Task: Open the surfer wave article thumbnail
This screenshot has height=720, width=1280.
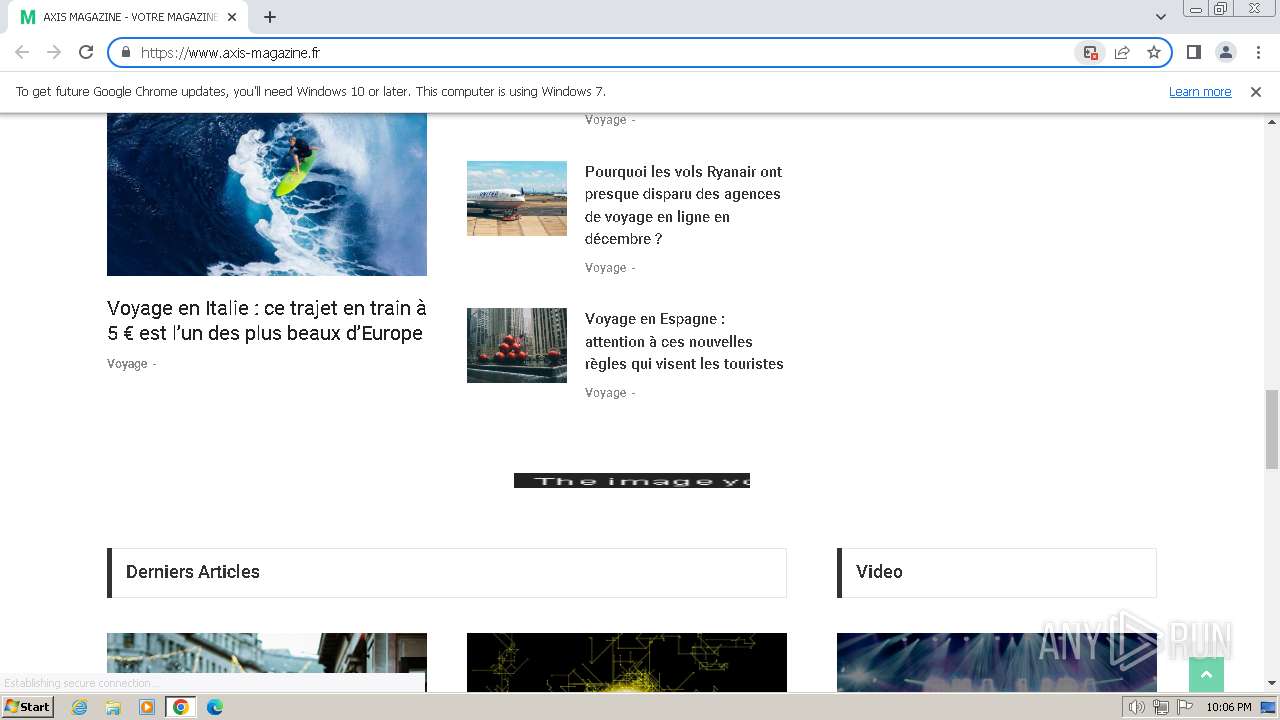Action: point(267,194)
